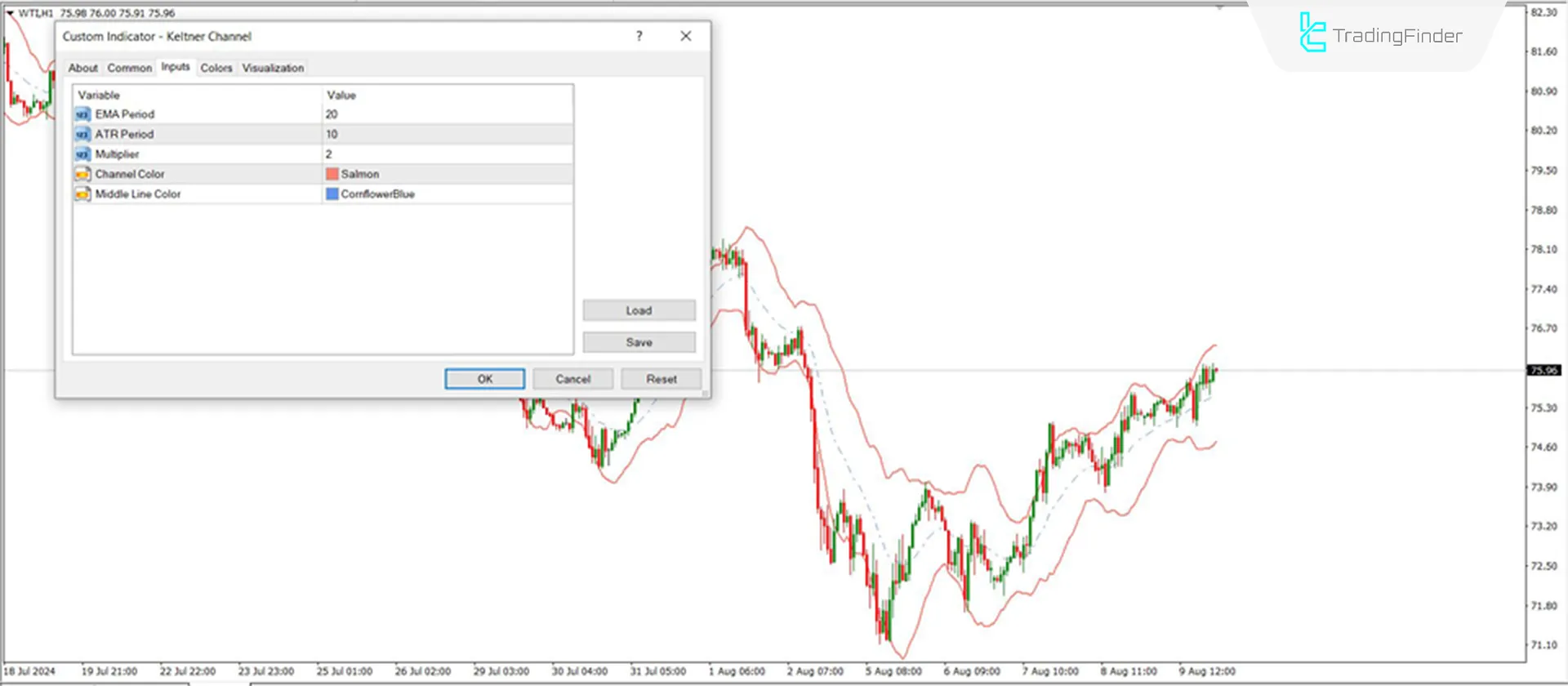Click the EMA Period variable type icon
1568x686 pixels.
point(82,114)
